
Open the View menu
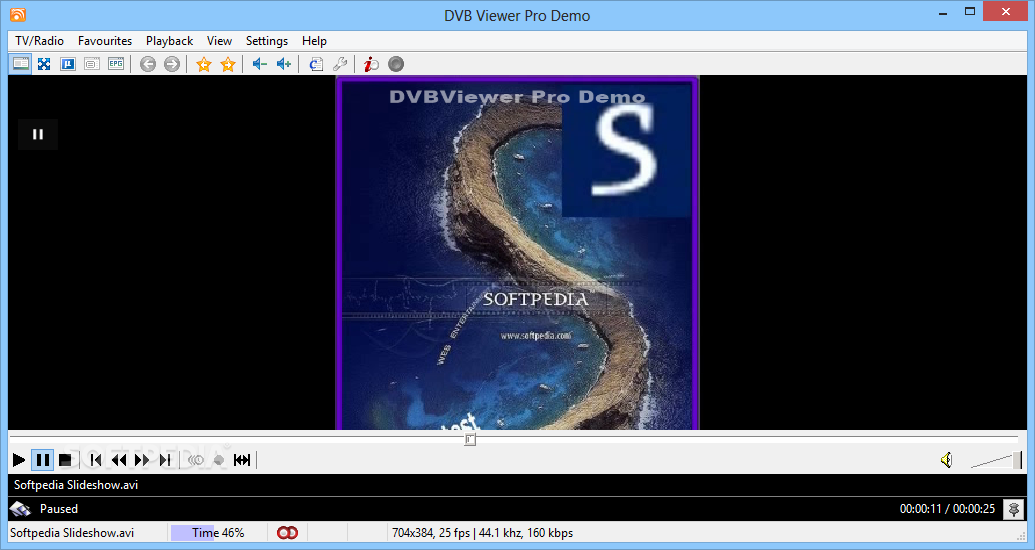tap(219, 41)
